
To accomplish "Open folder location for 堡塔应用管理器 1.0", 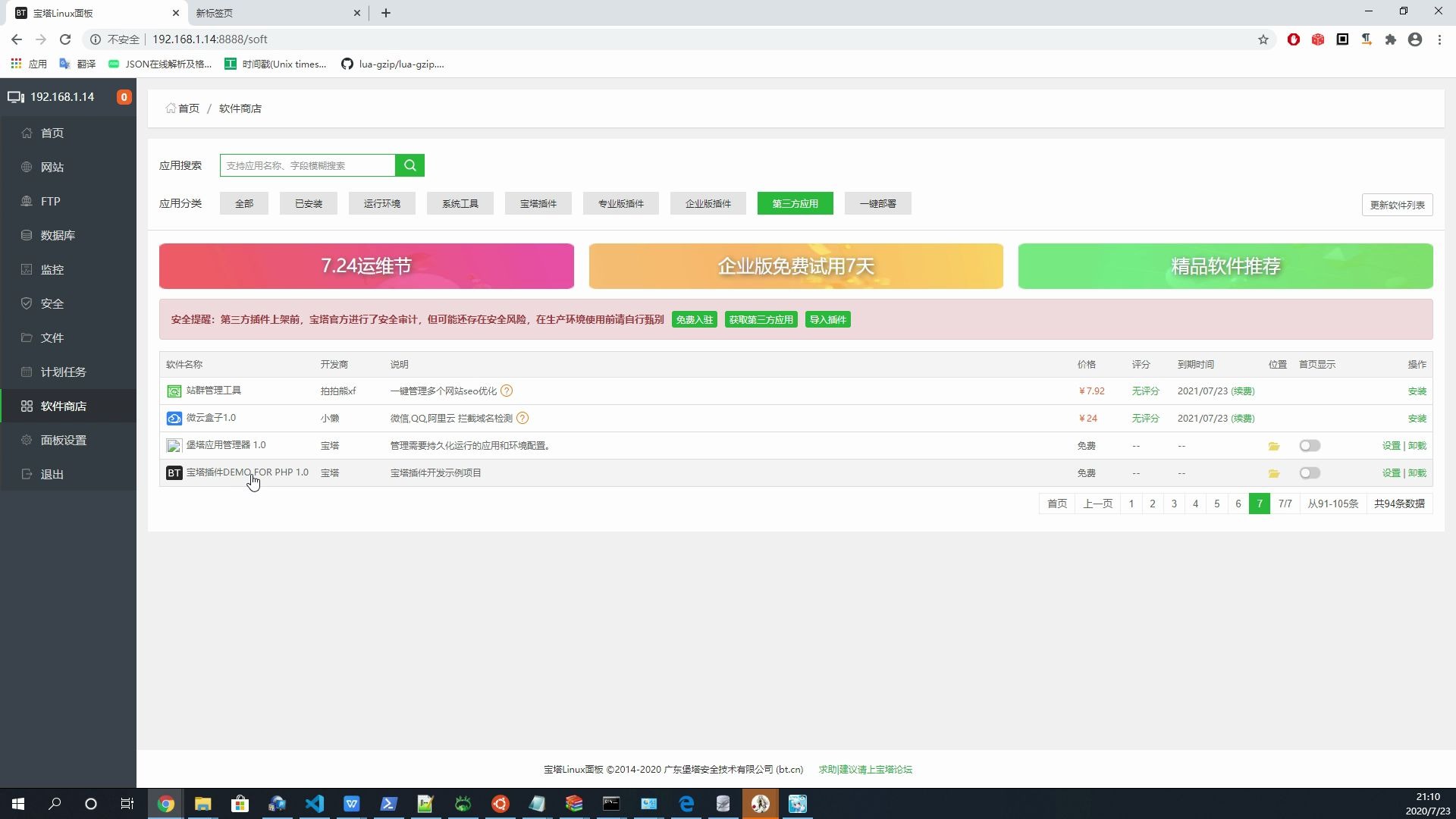I will click(1274, 446).
